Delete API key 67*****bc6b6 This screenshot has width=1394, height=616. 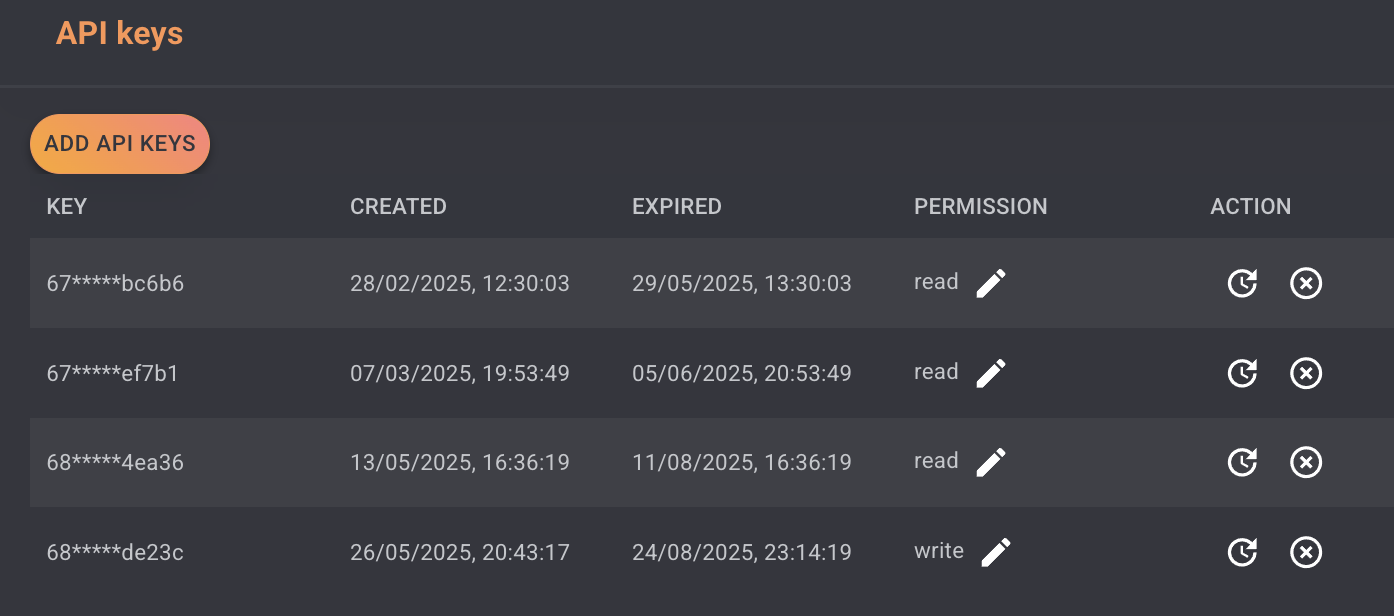[x=1306, y=284]
